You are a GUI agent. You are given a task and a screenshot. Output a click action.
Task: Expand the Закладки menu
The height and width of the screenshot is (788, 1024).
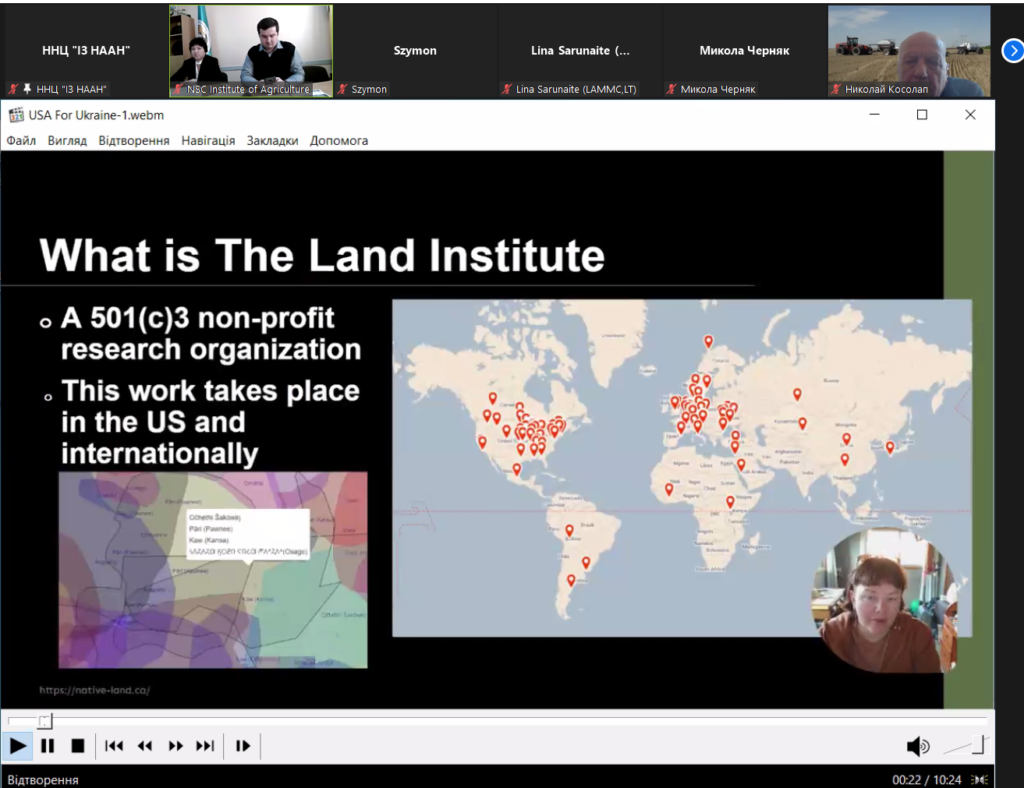(x=272, y=141)
